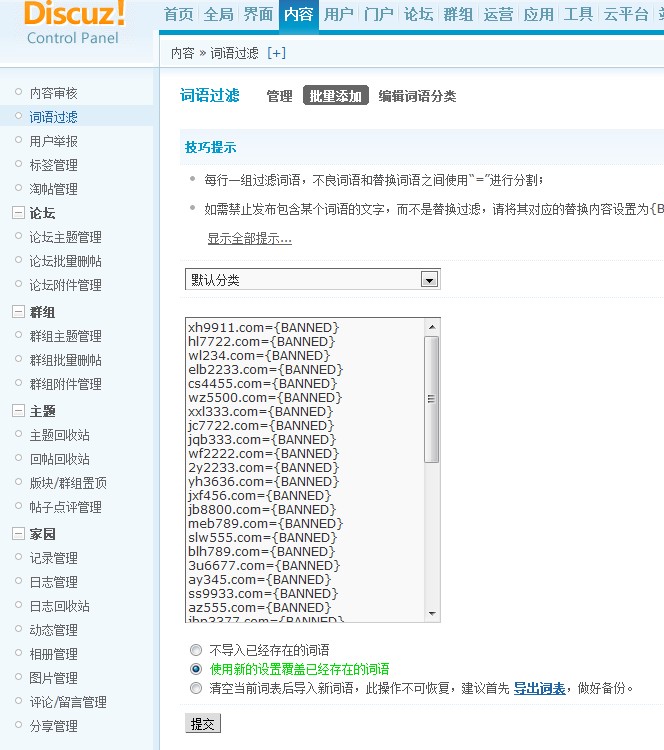Collapse the 论坛 sidebar section
Screen dimensions: 664x750
[x=18, y=212]
